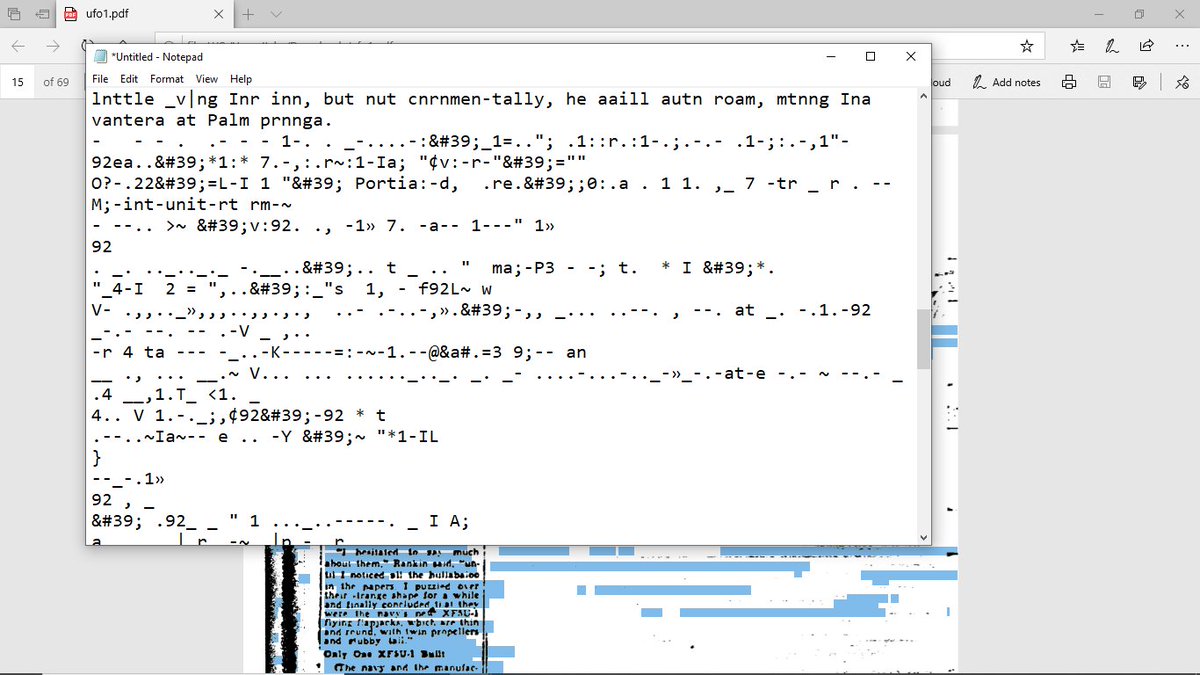The image size is (1200, 675).
Task: Open the tabs you've set aside in Edge
Action: (x=15, y=15)
